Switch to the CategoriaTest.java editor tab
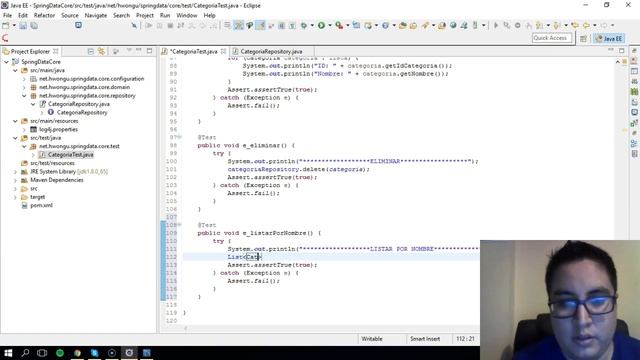This screenshot has height=360, width=640. (194, 51)
